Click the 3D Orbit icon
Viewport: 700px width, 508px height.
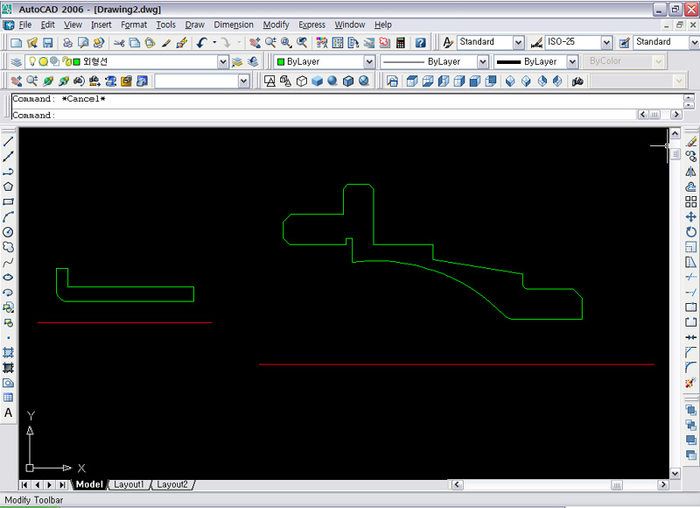click(48, 81)
